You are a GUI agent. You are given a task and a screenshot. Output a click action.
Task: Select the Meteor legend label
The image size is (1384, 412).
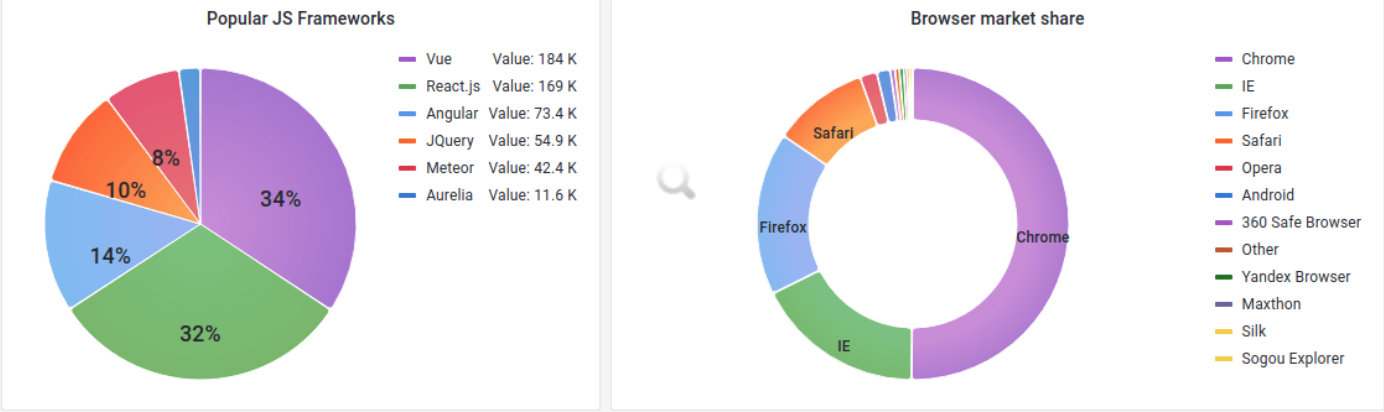pos(449,168)
